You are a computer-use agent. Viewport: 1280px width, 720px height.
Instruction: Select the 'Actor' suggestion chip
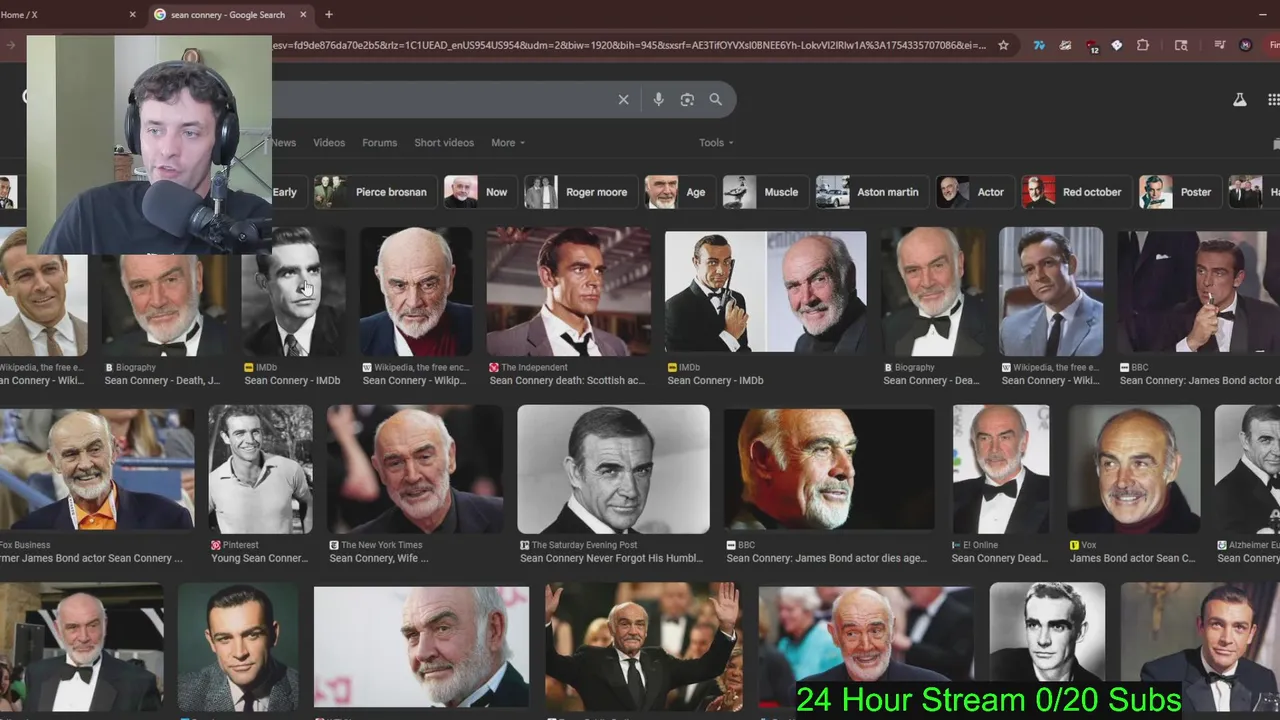[973, 192]
